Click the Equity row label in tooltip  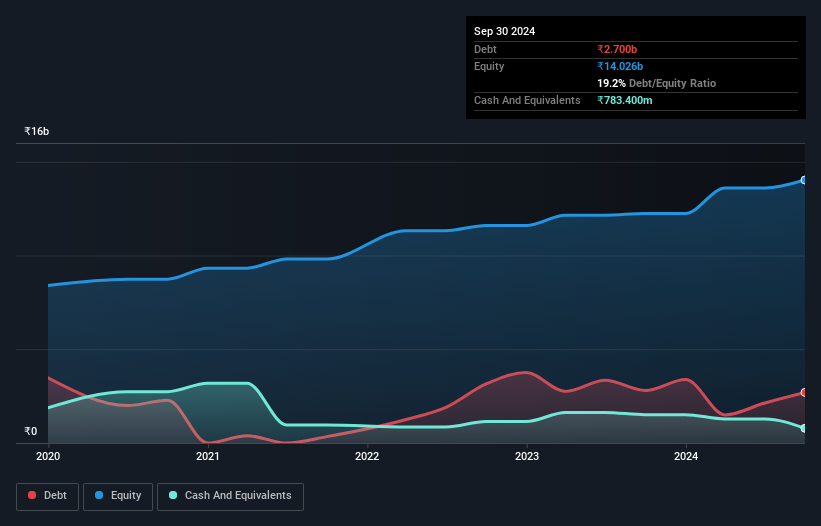click(x=489, y=66)
